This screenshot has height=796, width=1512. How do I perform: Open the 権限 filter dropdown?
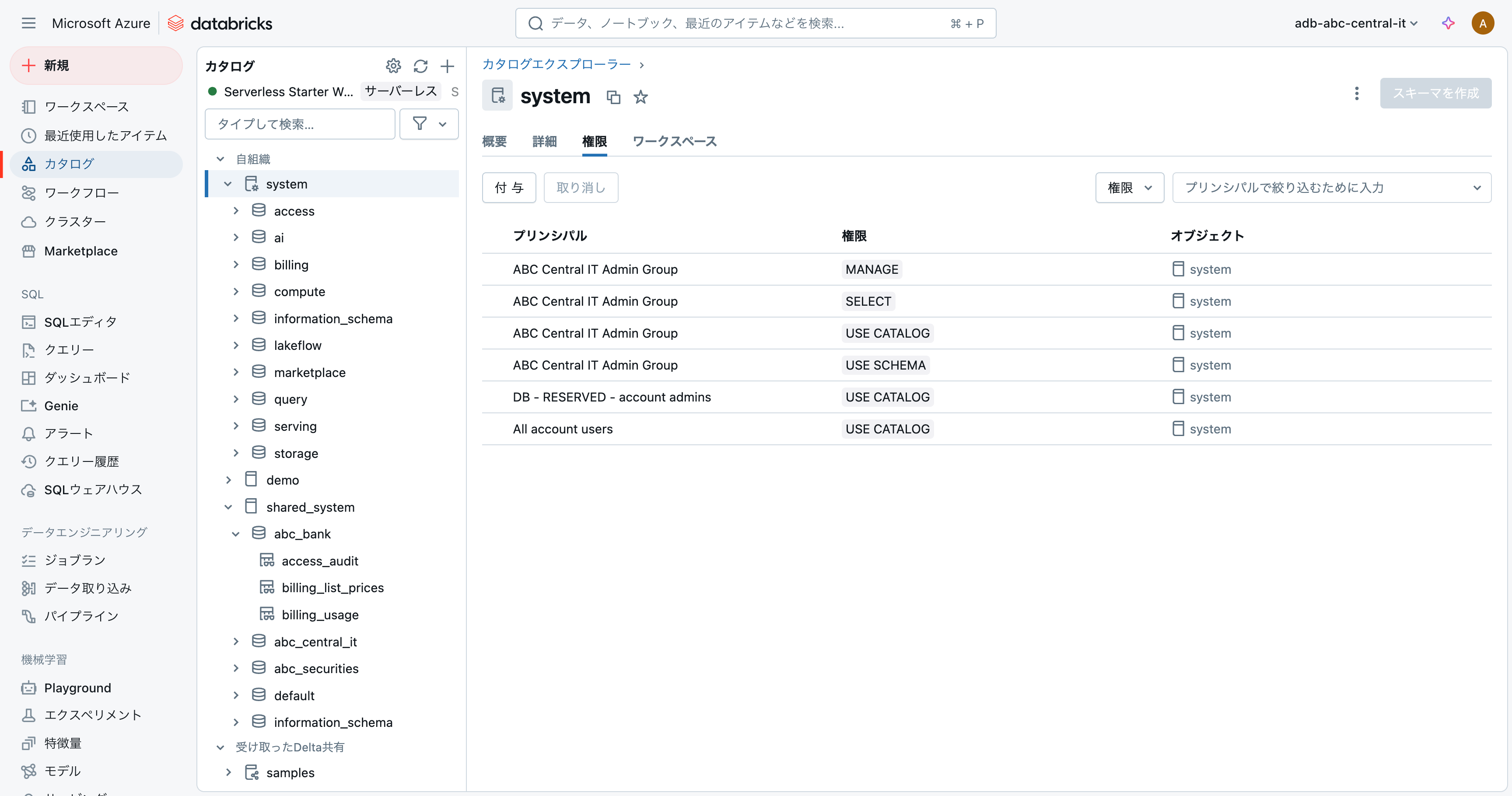coord(1129,188)
